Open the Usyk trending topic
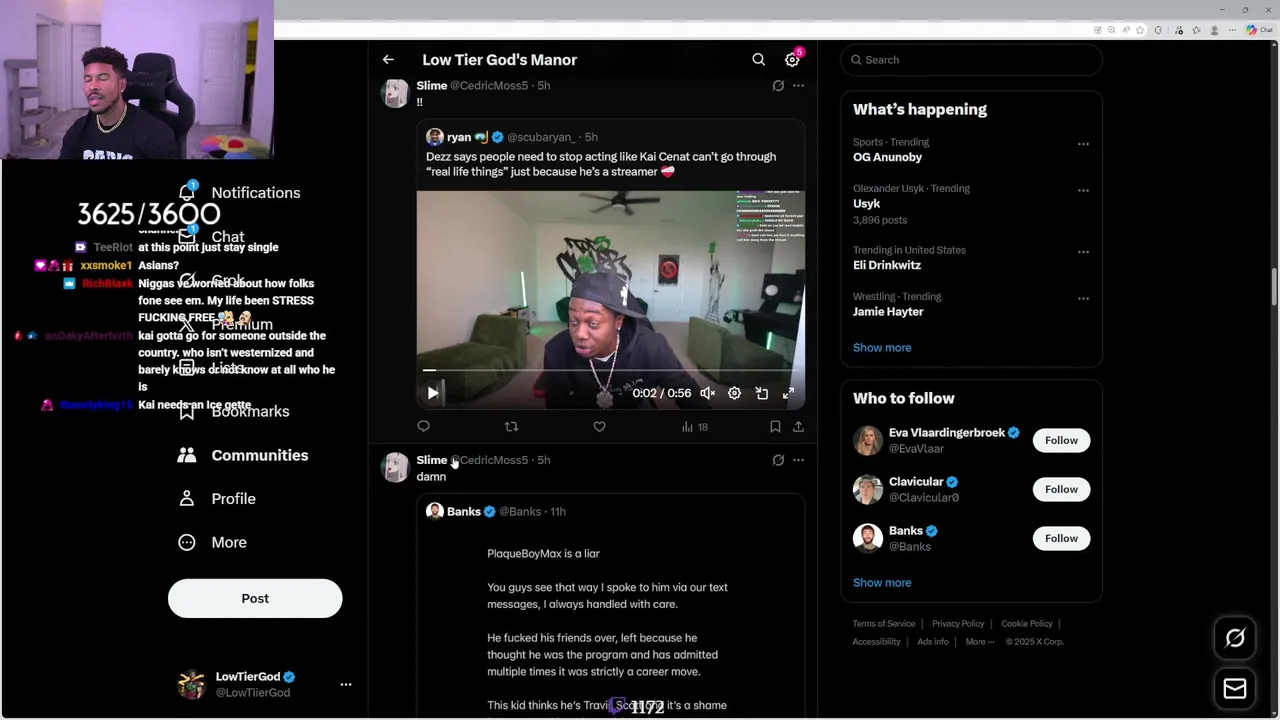The height and width of the screenshot is (720, 1280). point(866,203)
